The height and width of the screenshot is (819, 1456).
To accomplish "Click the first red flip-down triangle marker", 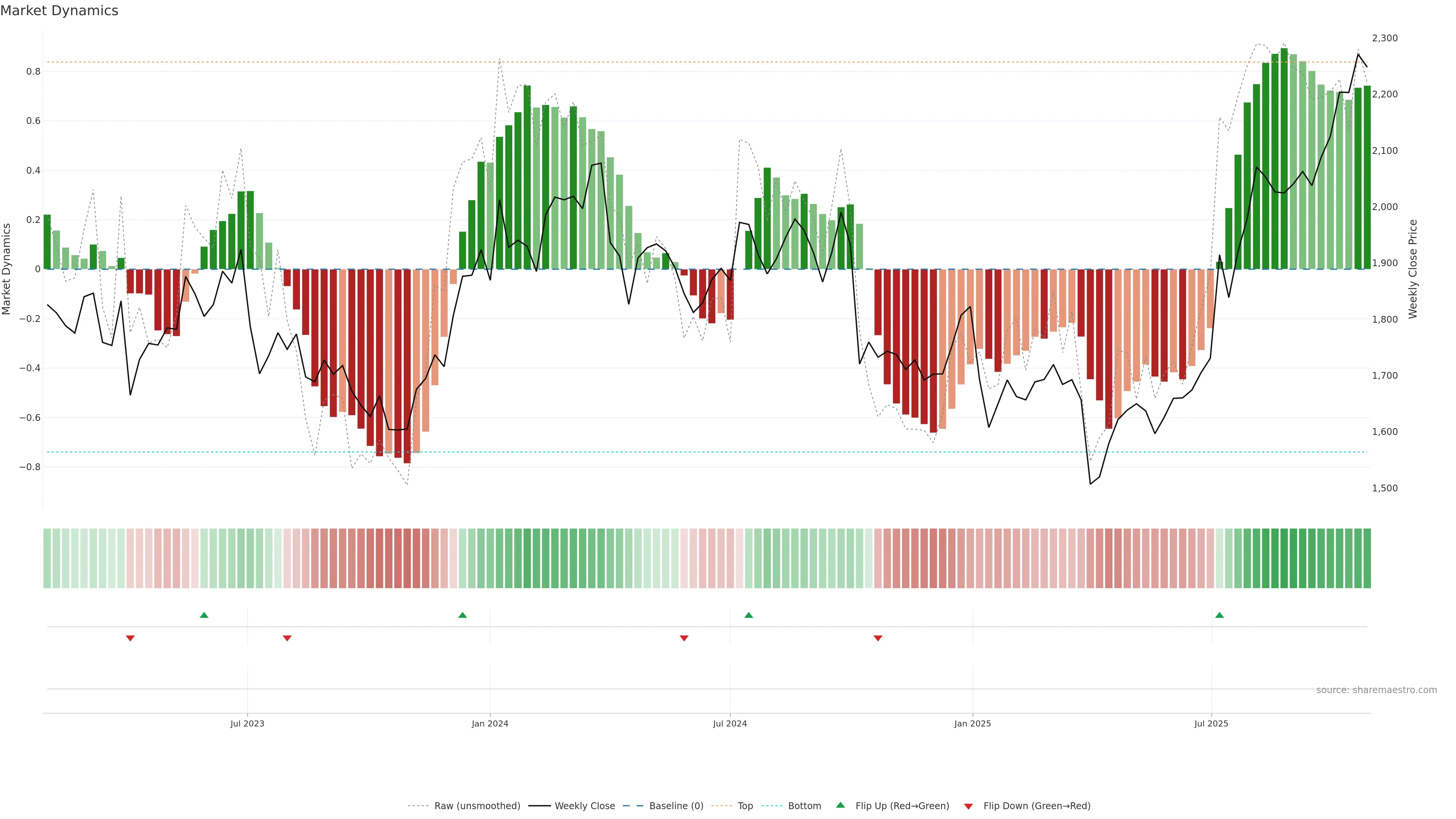I will 130,638.
